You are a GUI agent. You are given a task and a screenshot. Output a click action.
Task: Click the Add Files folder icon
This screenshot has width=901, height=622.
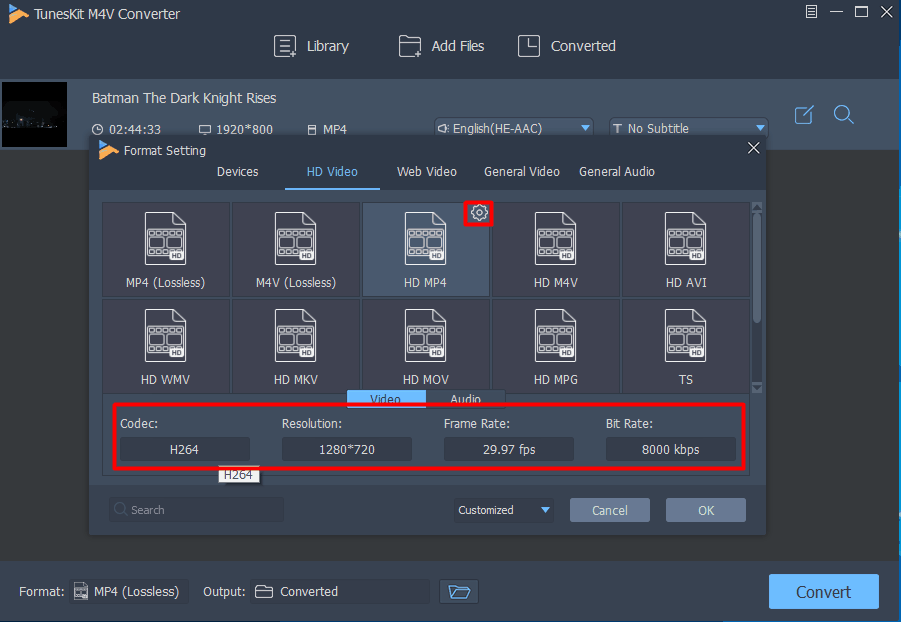pyautogui.click(x=410, y=46)
